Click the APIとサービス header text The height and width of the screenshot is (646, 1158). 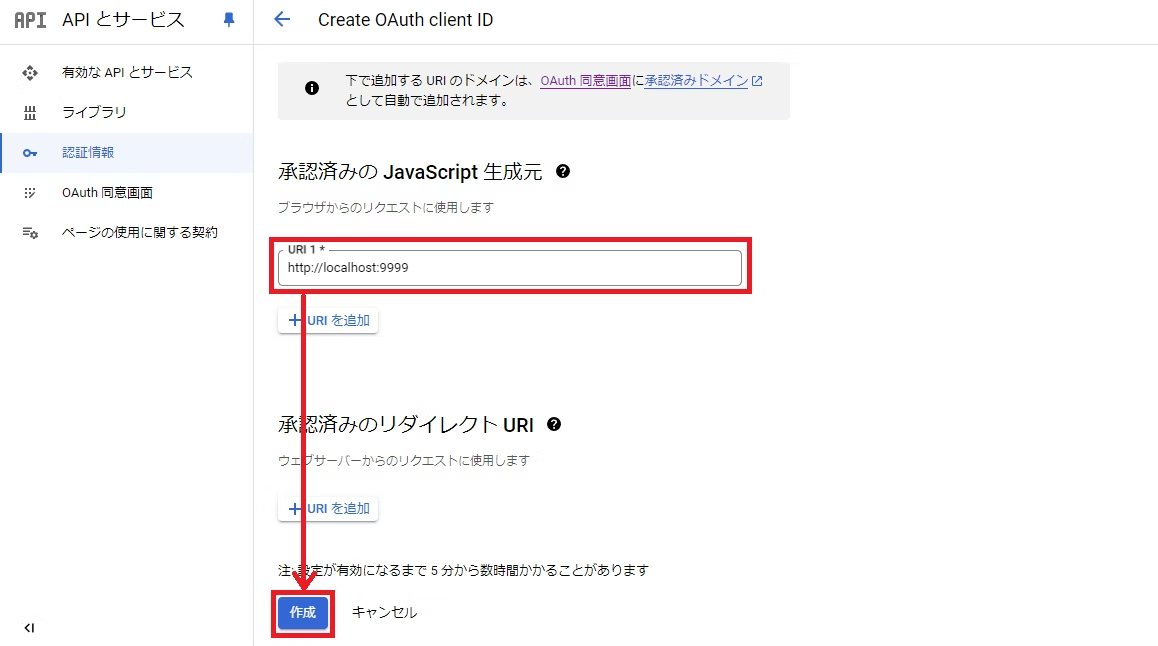tap(123, 20)
